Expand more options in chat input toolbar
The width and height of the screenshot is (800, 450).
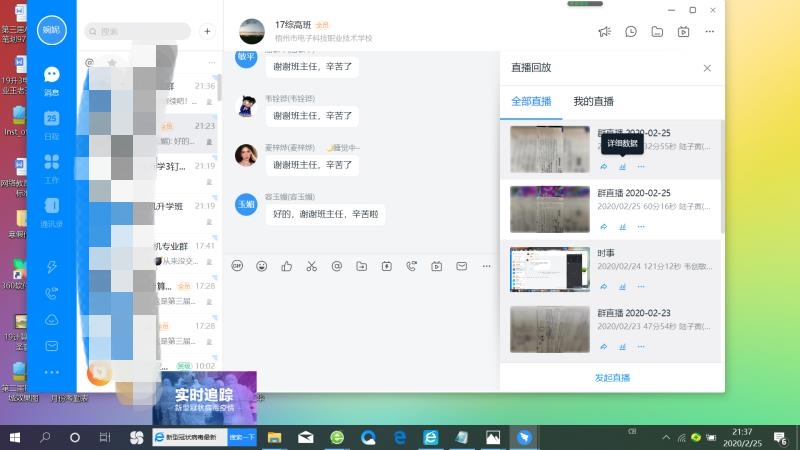click(x=487, y=266)
